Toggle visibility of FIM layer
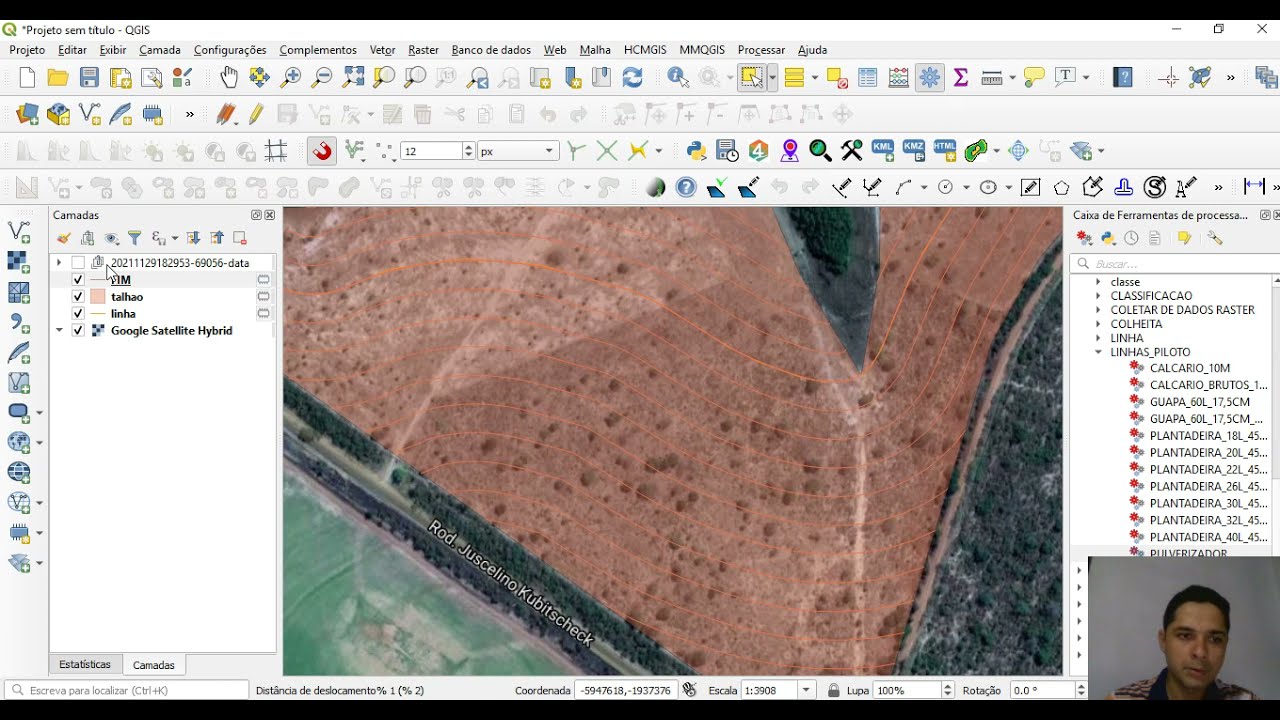This screenshot has width=1280, height=720. pyautogui.click(x=78, y=280)
